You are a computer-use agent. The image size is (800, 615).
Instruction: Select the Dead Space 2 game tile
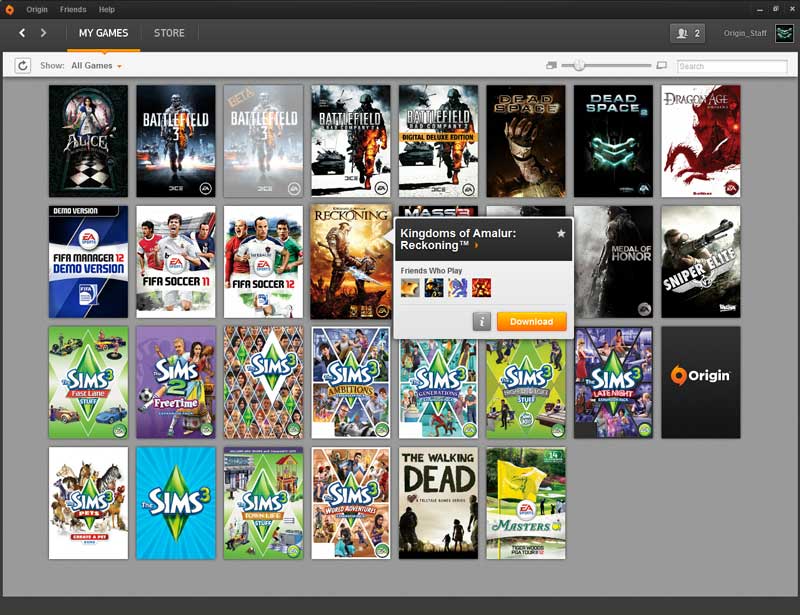point(613,141)
